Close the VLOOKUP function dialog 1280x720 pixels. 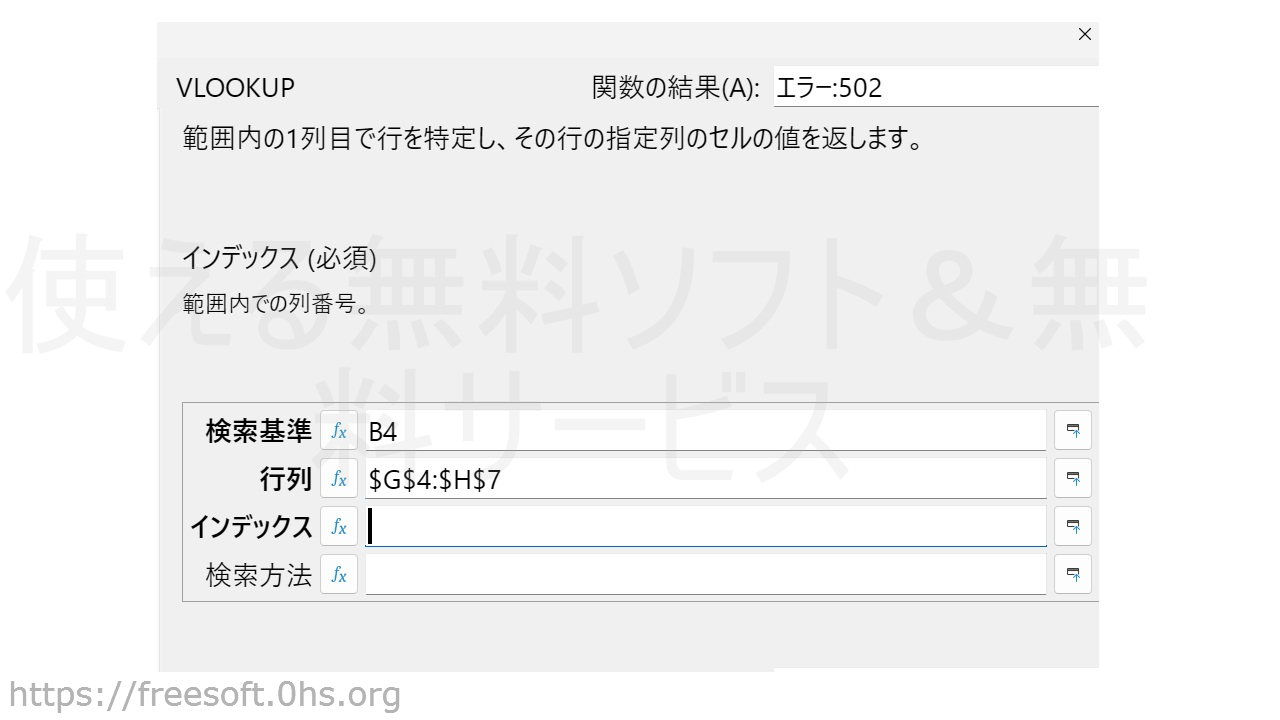click(1085, 34)
